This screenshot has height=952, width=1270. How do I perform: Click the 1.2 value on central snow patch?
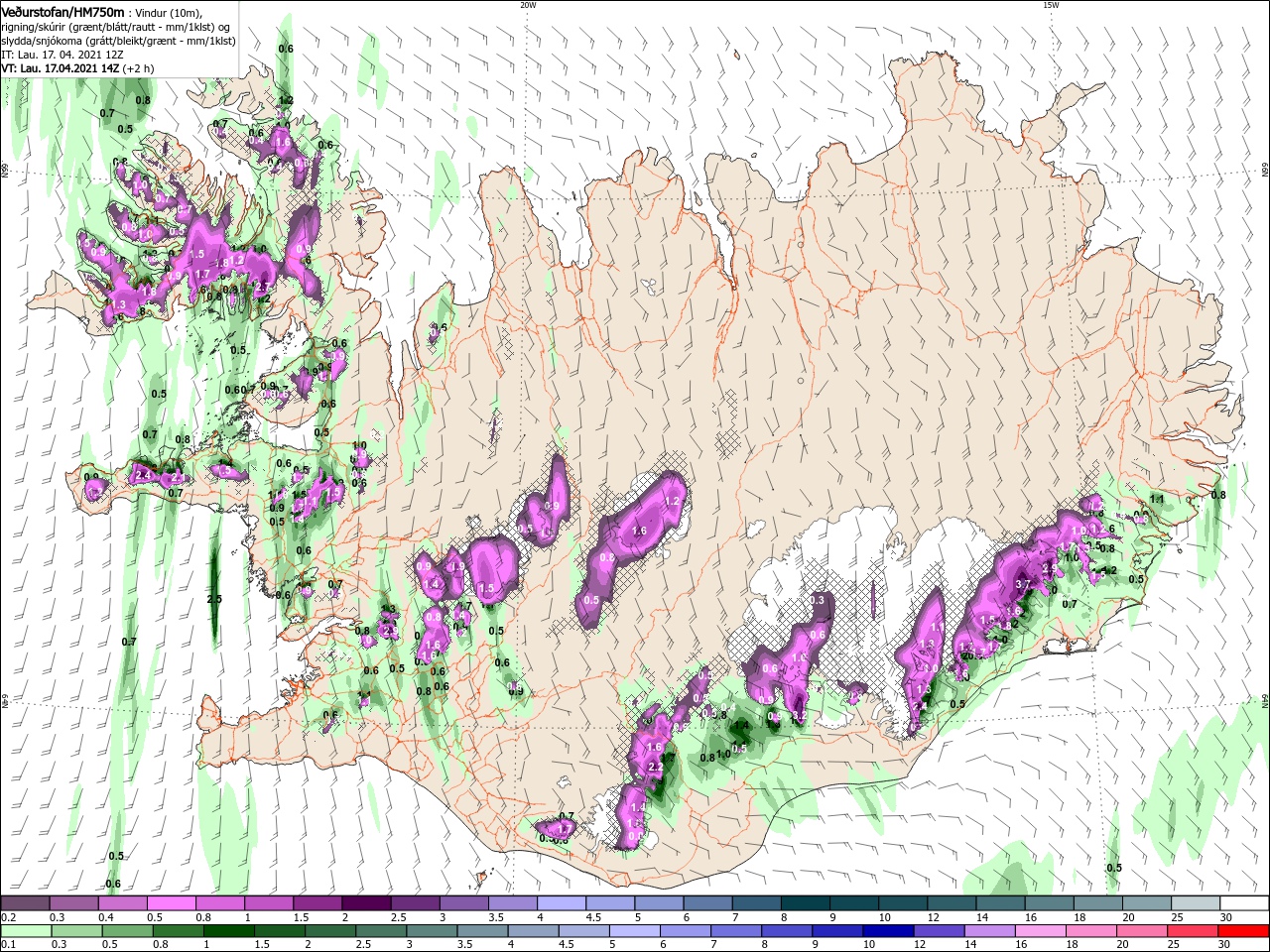point(671,502)
